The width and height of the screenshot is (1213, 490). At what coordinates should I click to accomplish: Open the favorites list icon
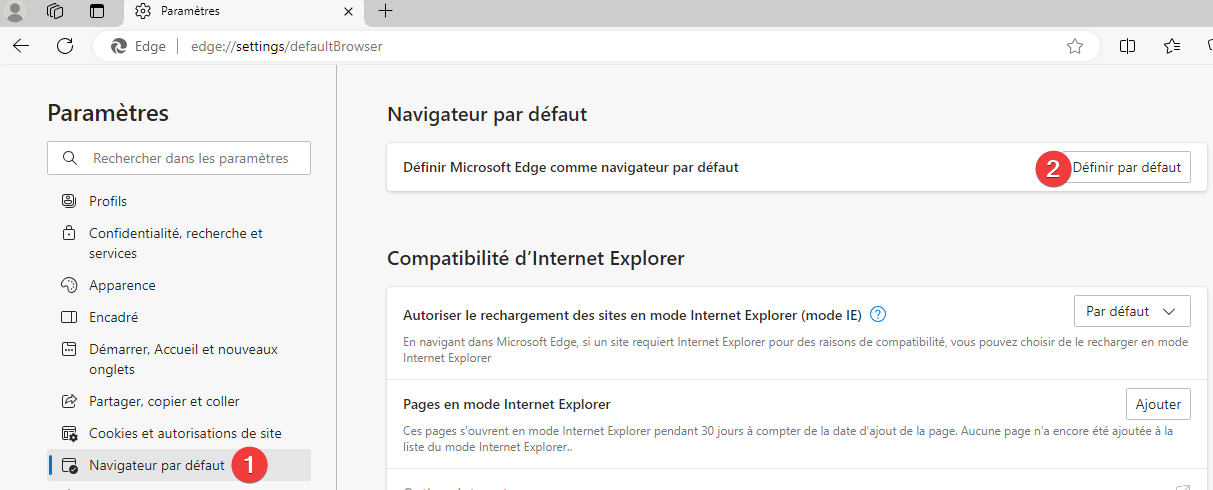pos(1172,46)
